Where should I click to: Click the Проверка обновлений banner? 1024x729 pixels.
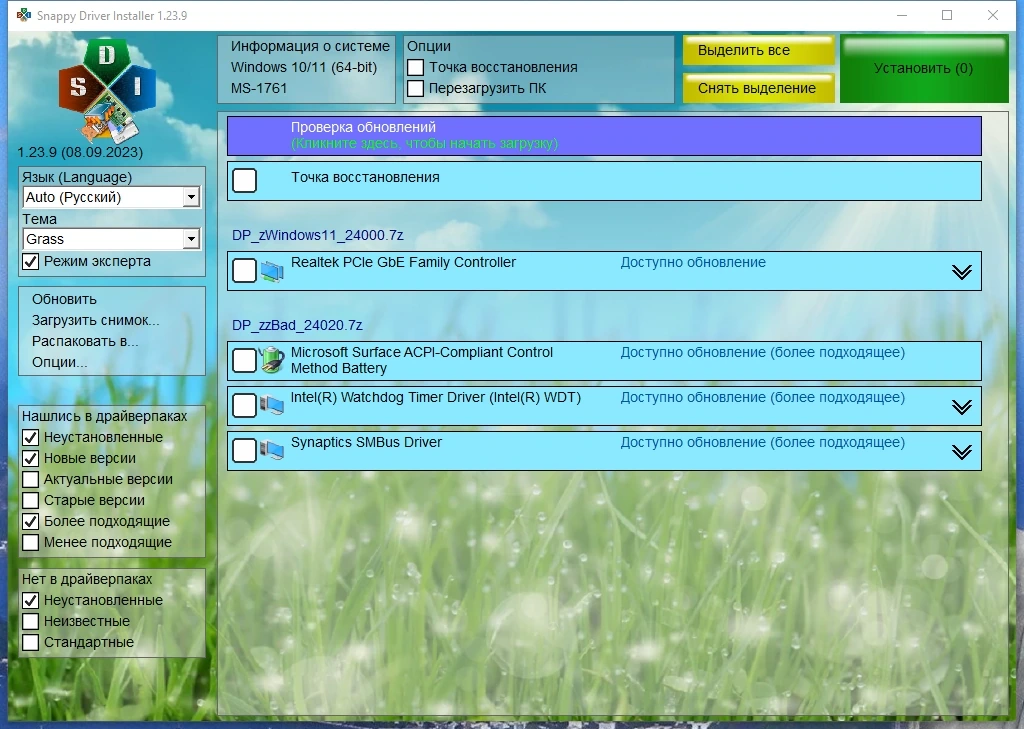(x=604, y=136)
